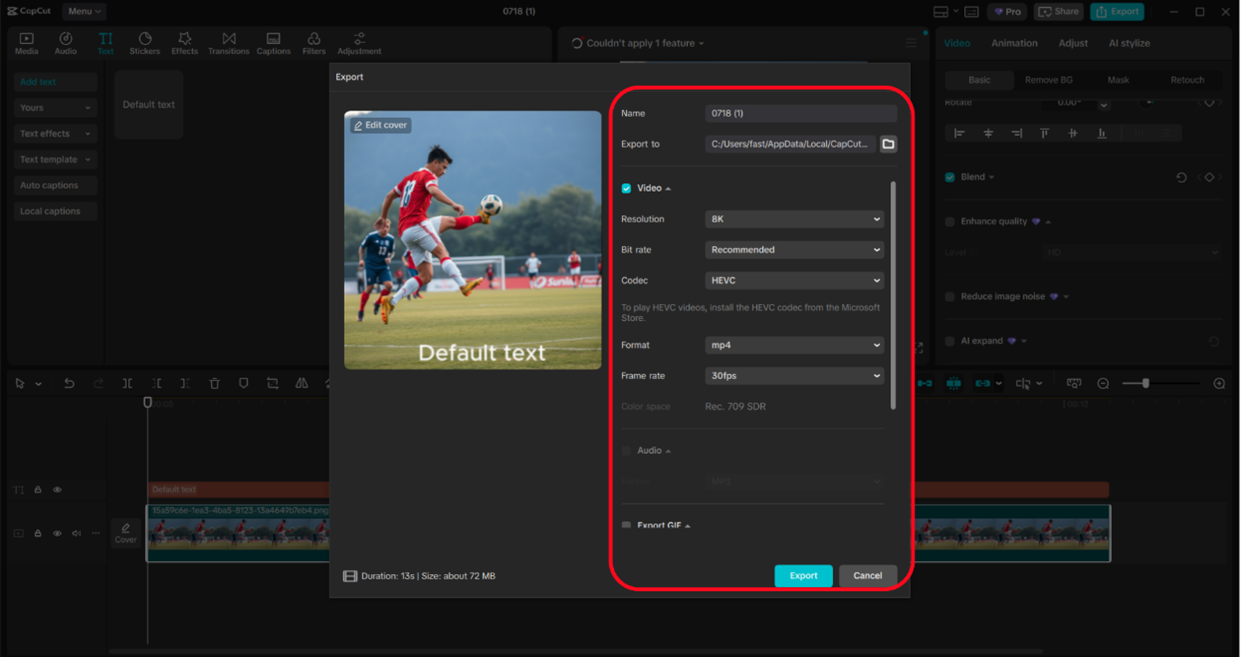This screenshot has height=657, width=1246.
Task: Click Cancel to close the export dialog
Action: click(x=867, y=576)
